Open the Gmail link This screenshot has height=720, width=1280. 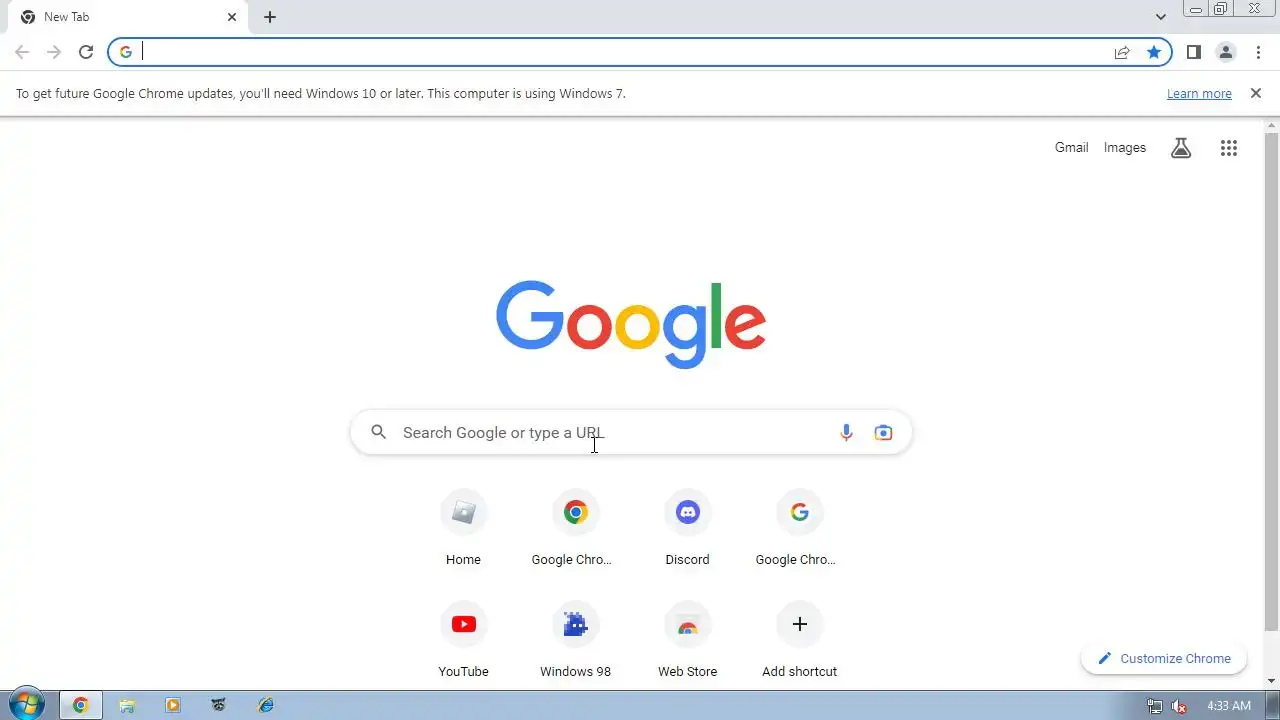click(x=1071, y=147)
